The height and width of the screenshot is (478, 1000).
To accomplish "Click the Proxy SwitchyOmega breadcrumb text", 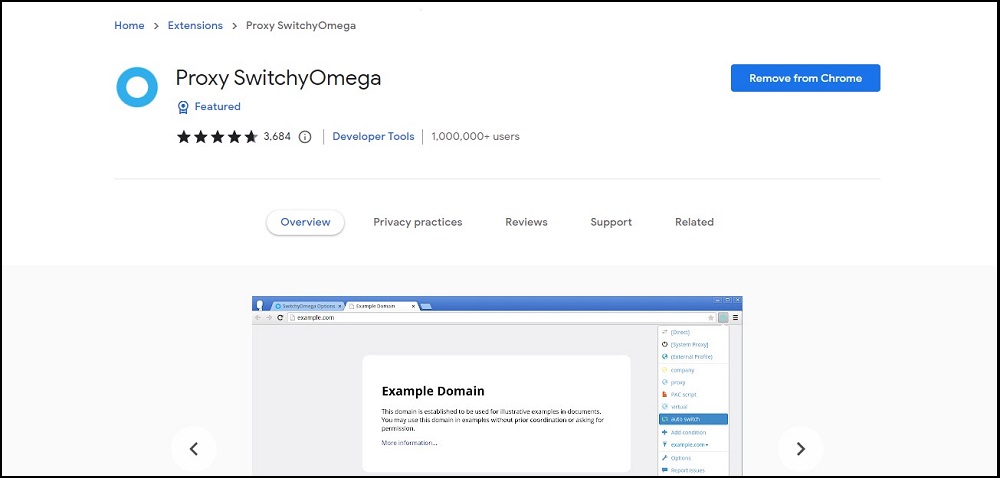I will tap(301, 25).
